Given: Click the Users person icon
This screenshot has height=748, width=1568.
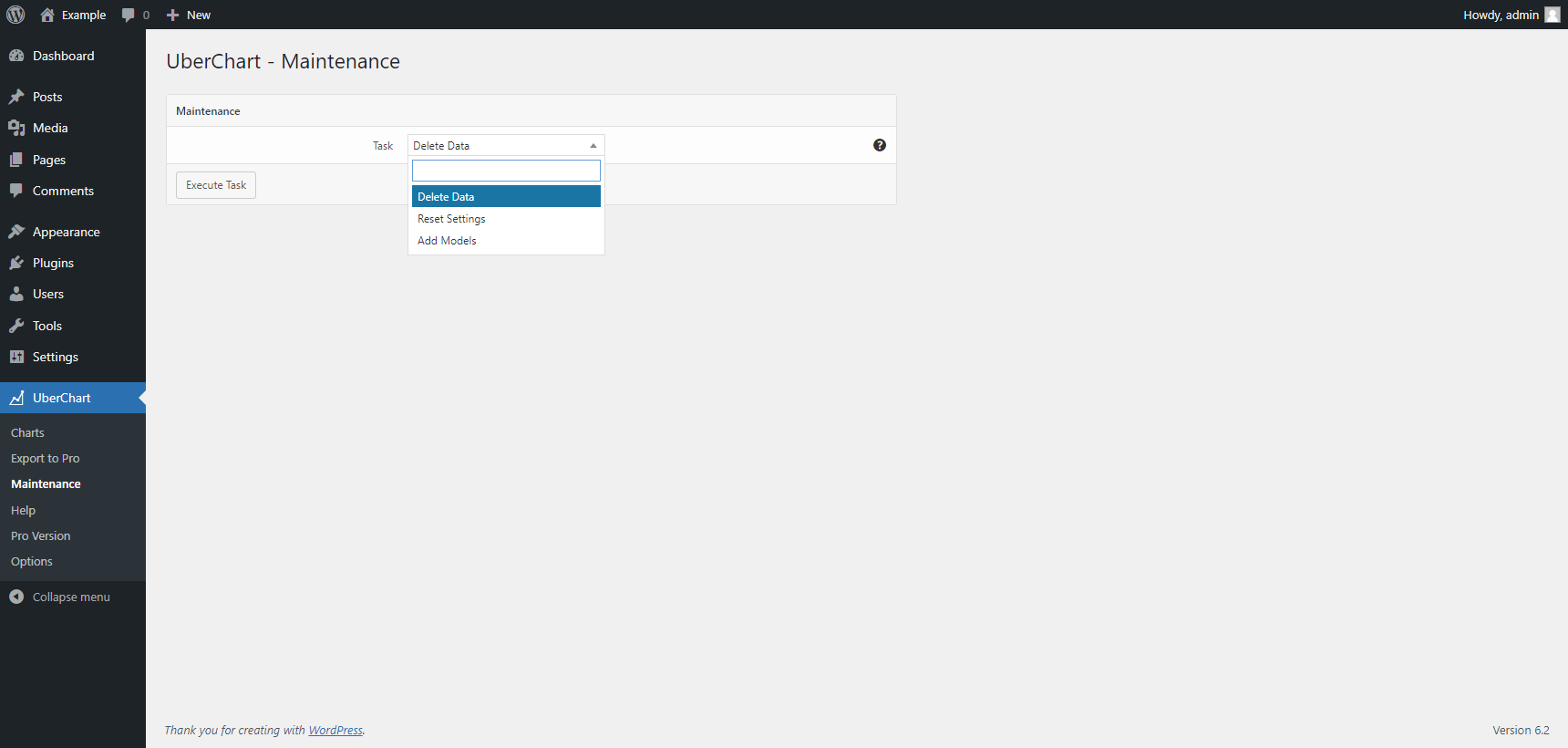Looking at the screenshot, I should tap(16, 294).
